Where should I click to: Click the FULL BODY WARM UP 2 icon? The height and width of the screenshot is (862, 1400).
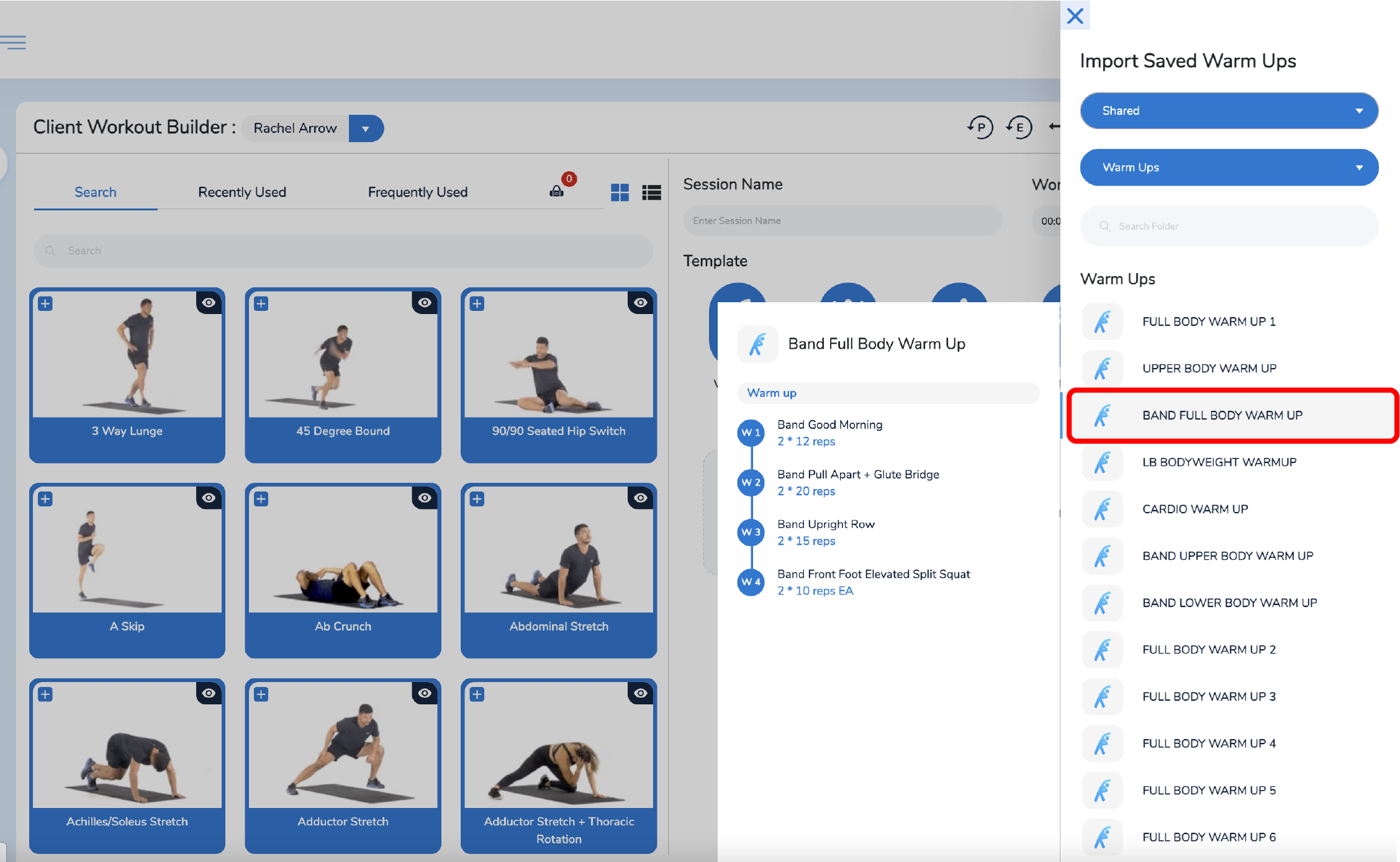tap(1102, 649)
